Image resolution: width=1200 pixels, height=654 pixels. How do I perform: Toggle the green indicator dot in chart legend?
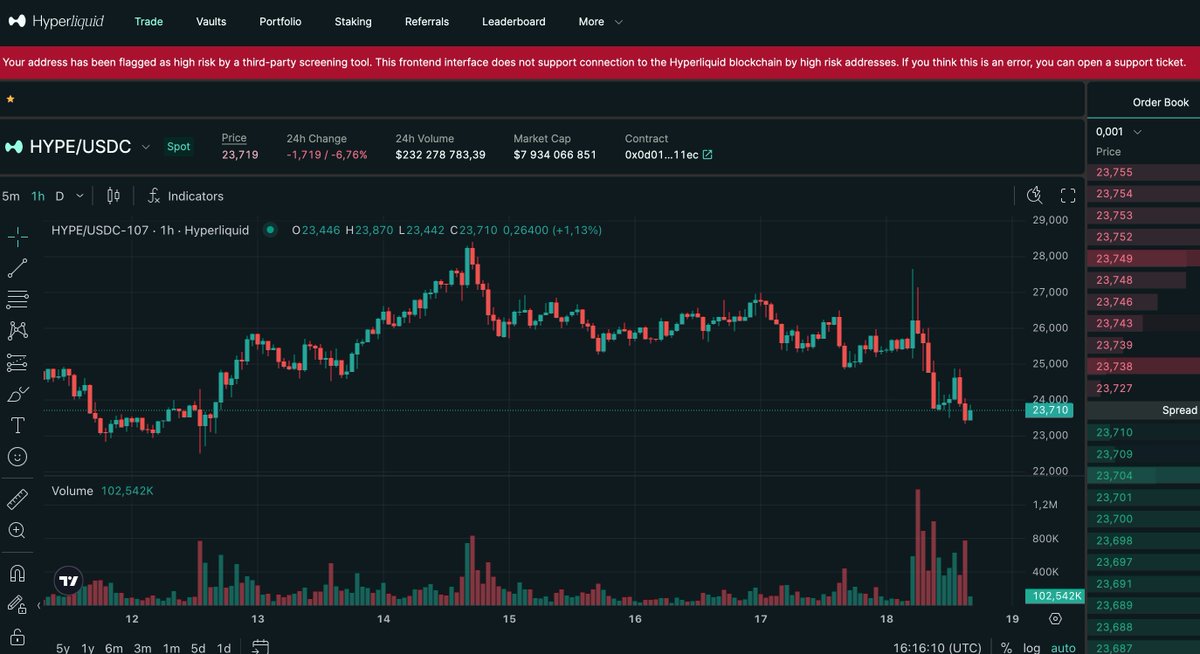pos(269,230)
